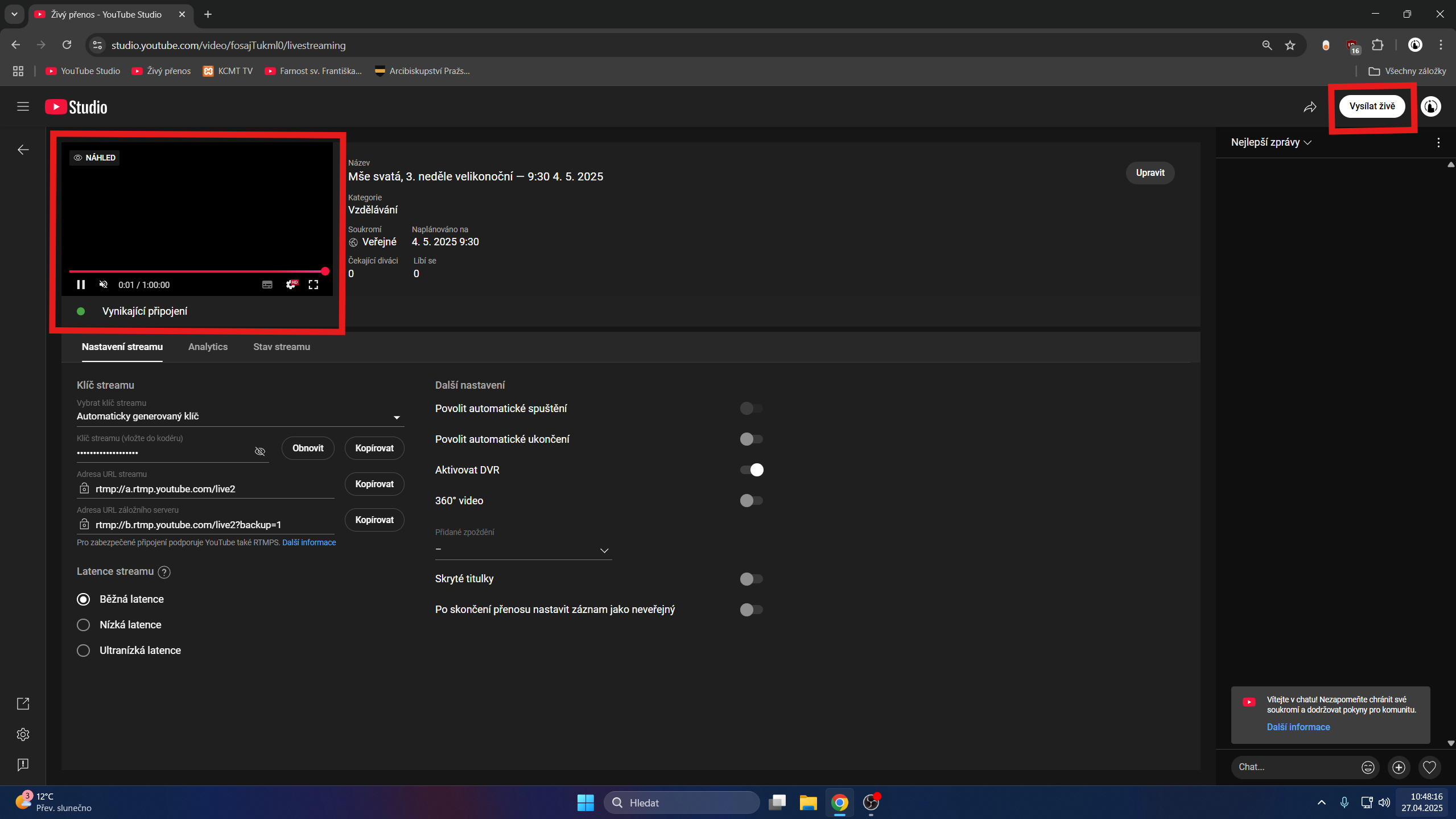The height and width of the screenshot is (819, 1456).
Task: Click Latence streamu help icon
Action: [x=164, y=572]
